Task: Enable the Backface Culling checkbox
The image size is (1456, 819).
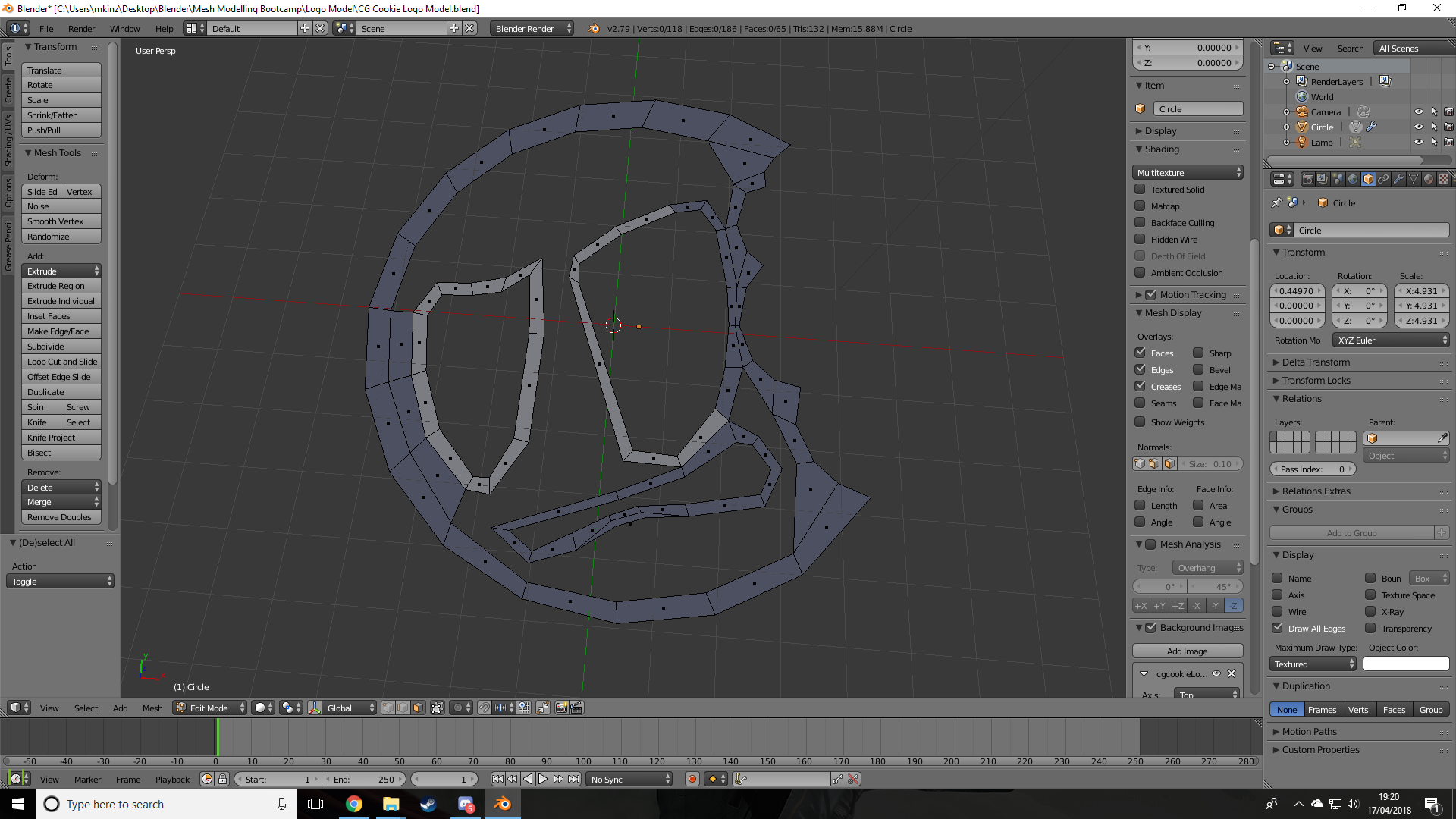Action: click(x=1140, y=222)
